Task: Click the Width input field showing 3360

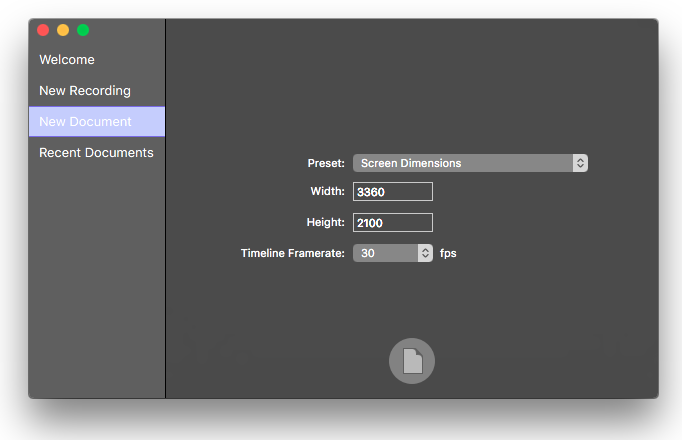Action: [x=393, y=192]
